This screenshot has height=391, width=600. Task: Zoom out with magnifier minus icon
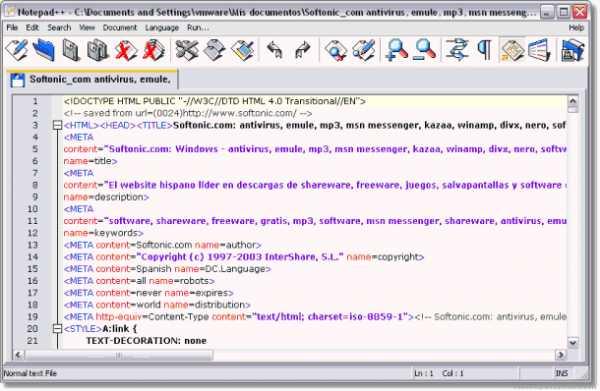424,50
